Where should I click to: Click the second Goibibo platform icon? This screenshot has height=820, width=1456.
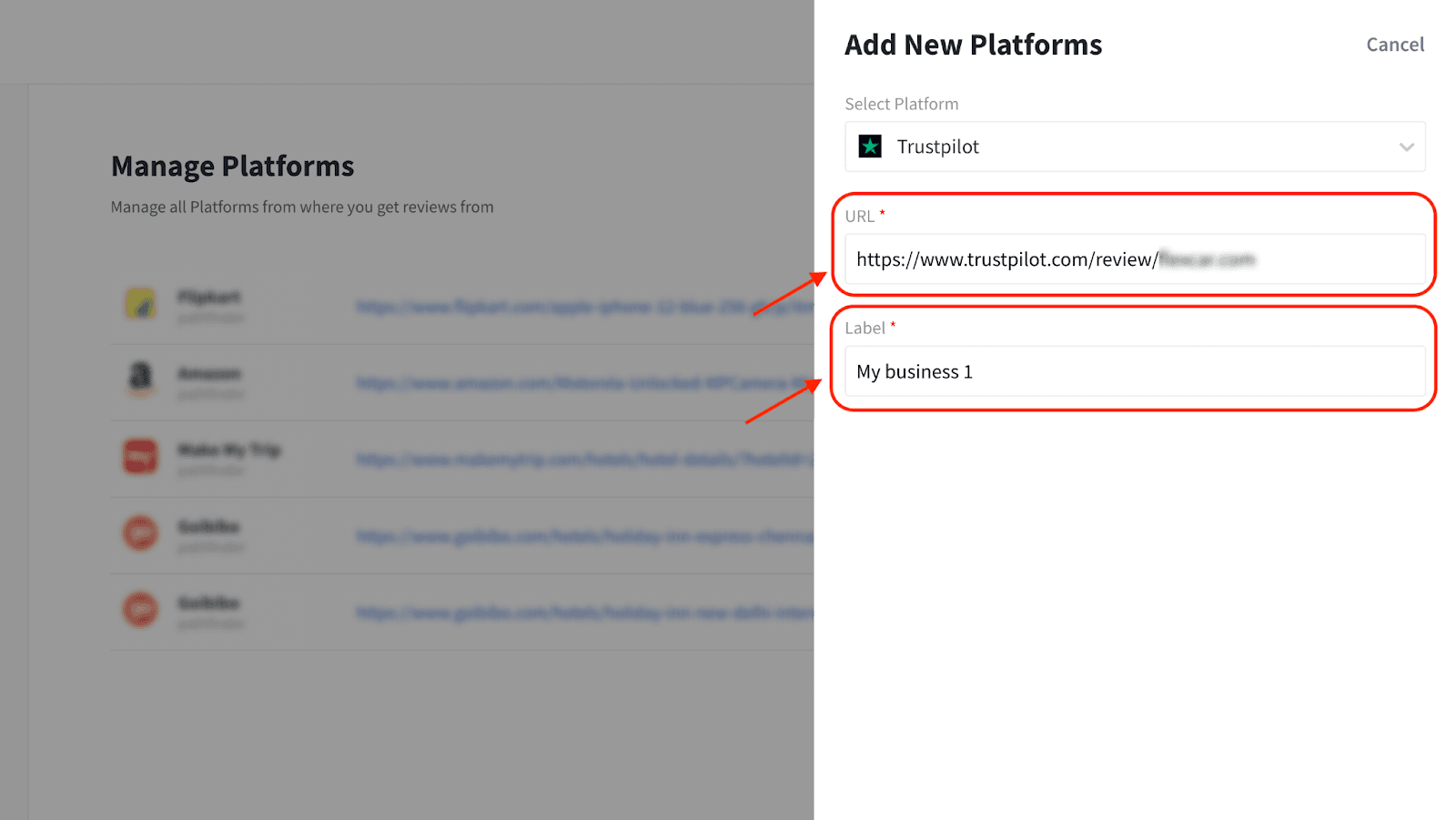pos(140,609)
